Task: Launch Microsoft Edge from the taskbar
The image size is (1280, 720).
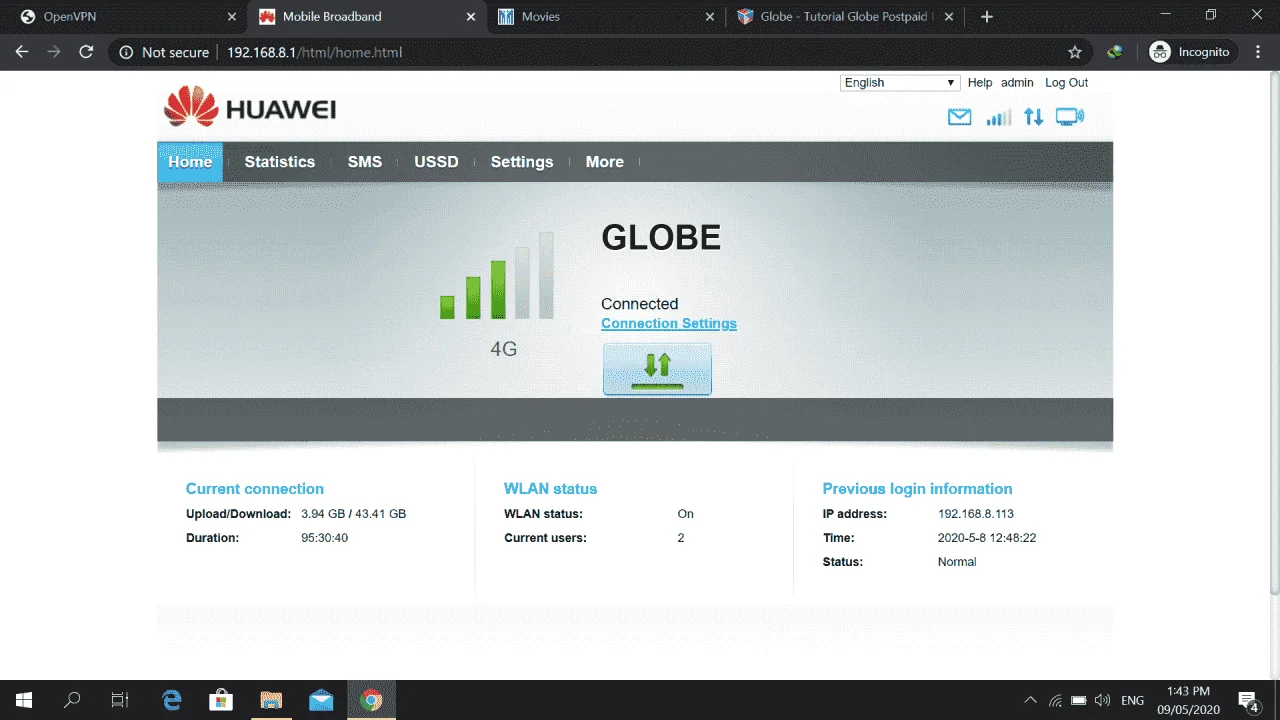Action: coord(172,700)
